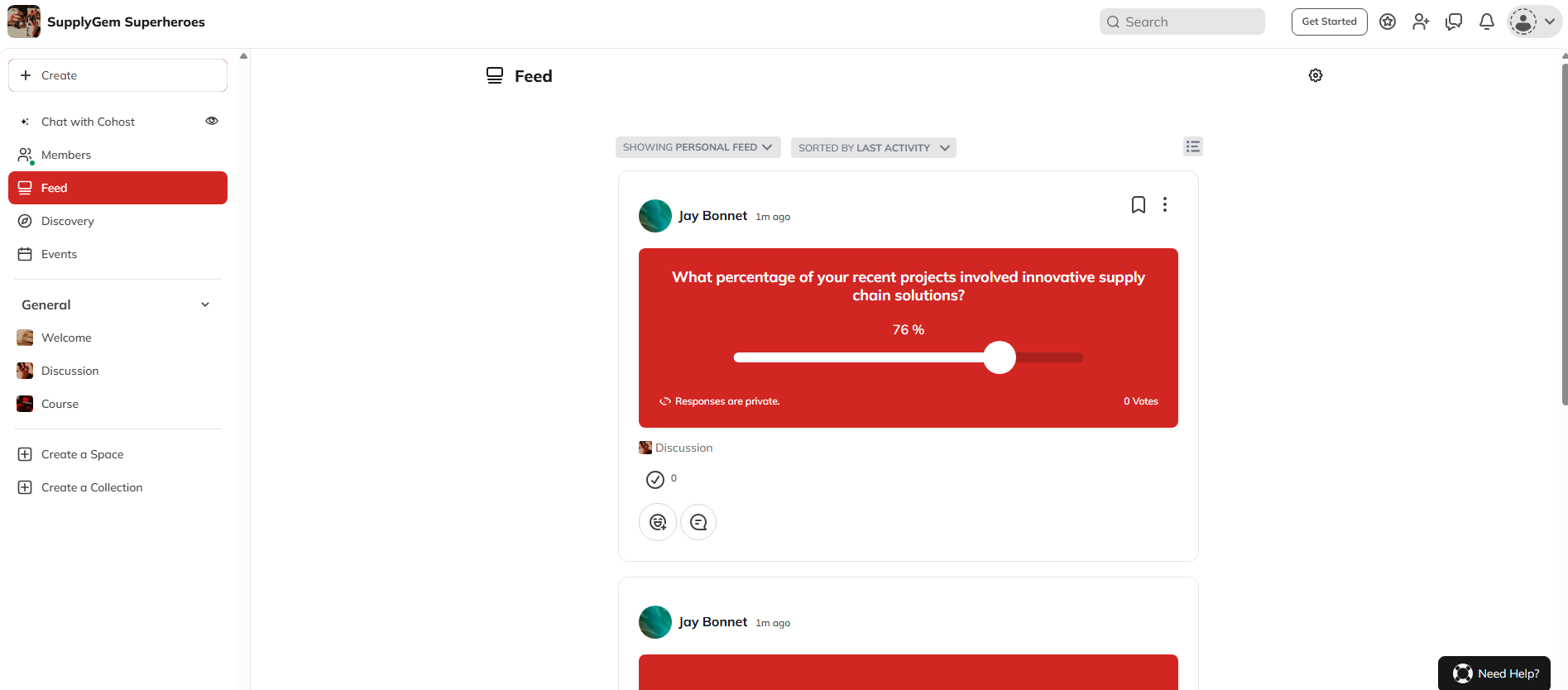
Task: Click the Get Started button
Action: 1329,22
